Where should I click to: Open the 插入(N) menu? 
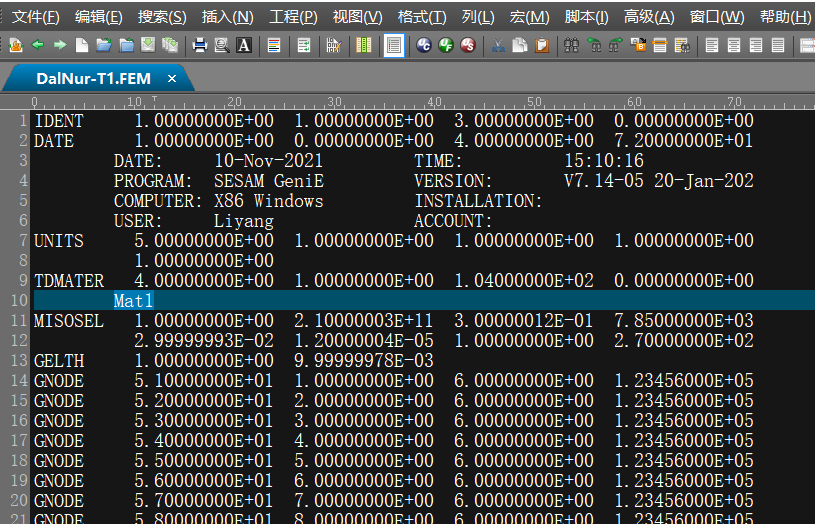pyautogui.click(x=228, y=17)
